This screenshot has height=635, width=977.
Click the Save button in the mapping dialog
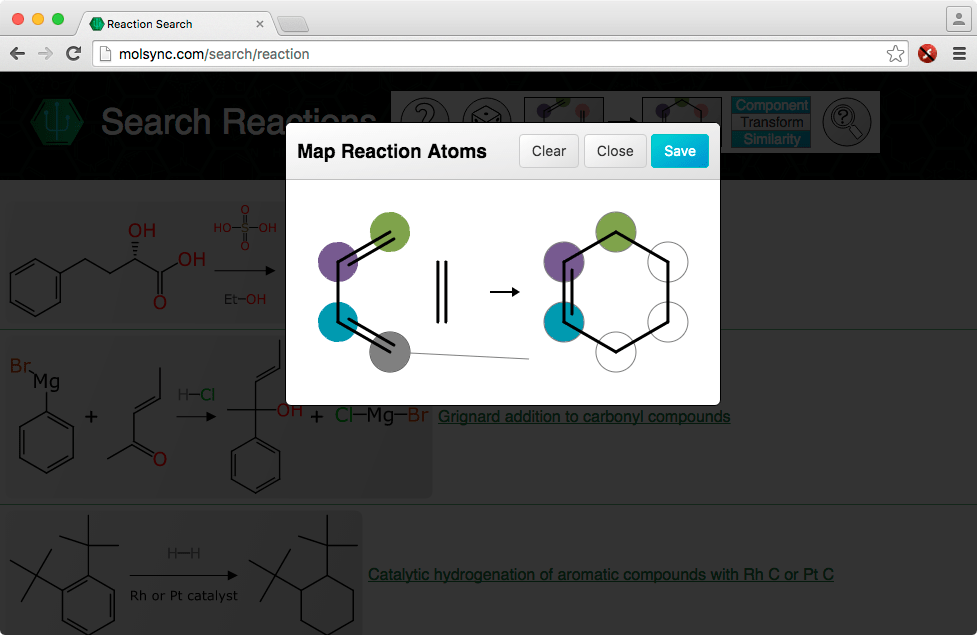click(679, 151)
